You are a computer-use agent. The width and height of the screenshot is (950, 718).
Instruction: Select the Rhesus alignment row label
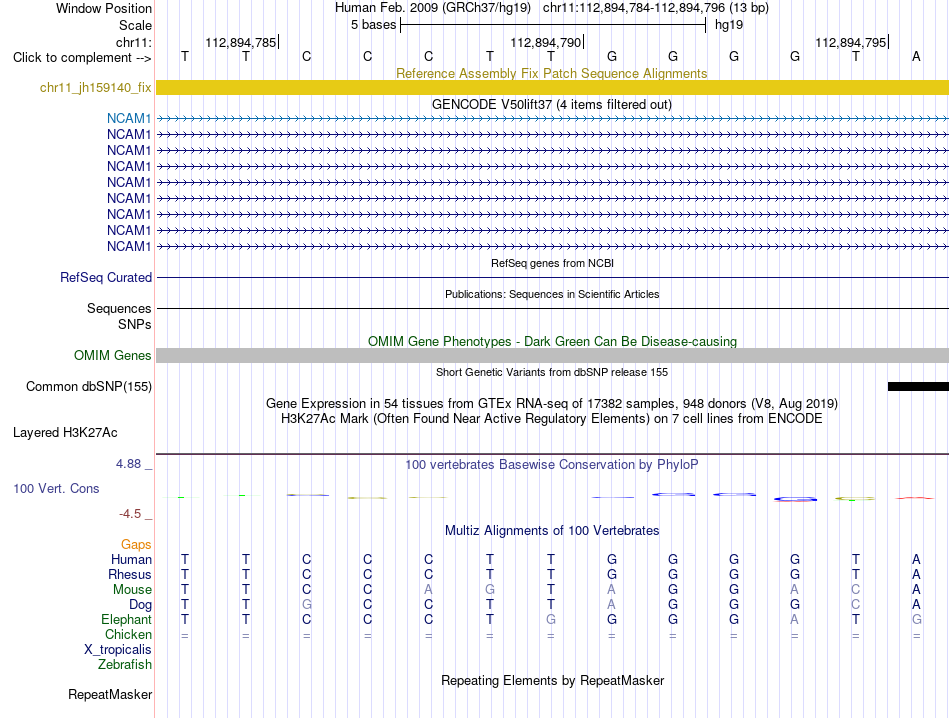pos(130,574)
